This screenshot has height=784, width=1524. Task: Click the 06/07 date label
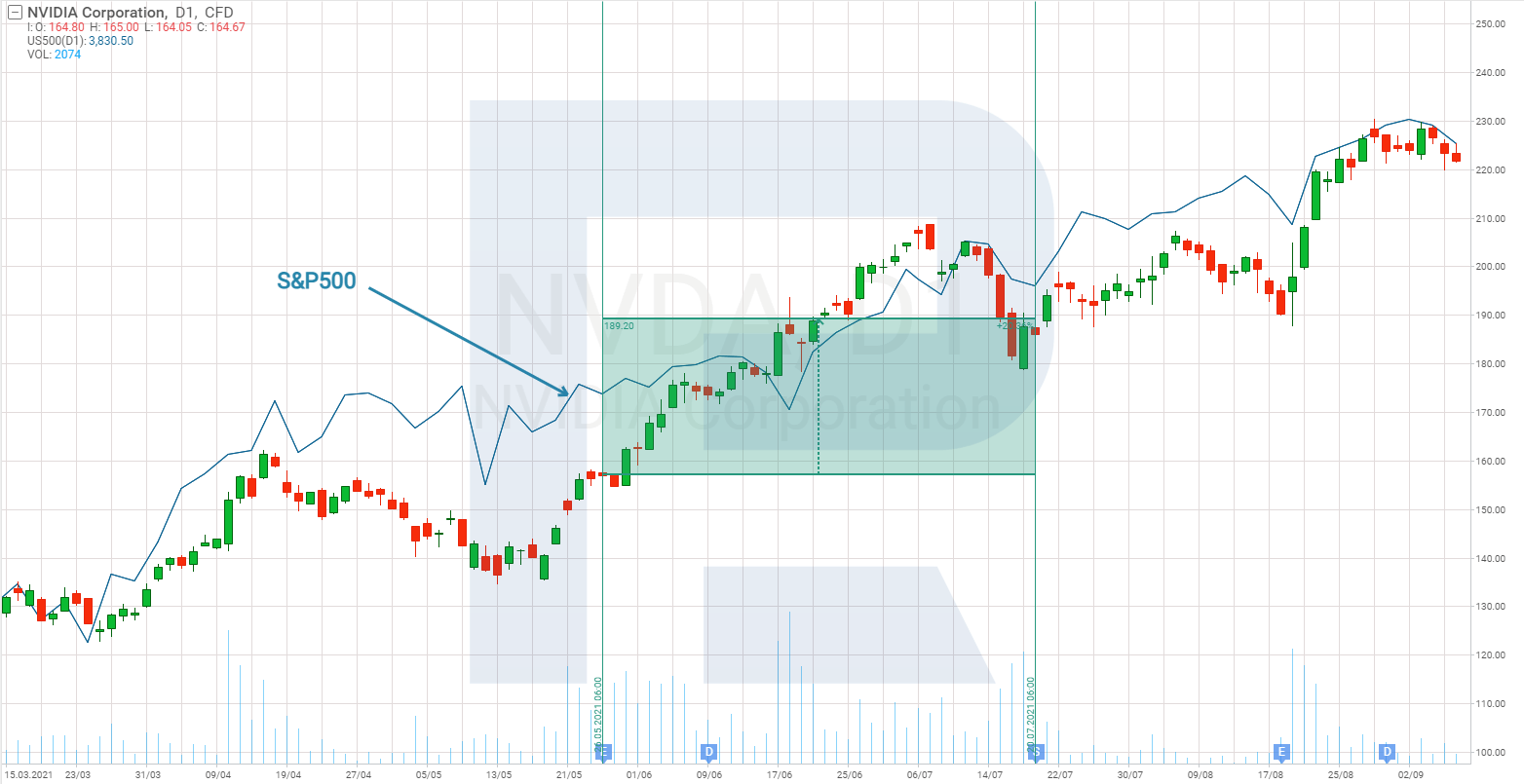click(920, 775)
